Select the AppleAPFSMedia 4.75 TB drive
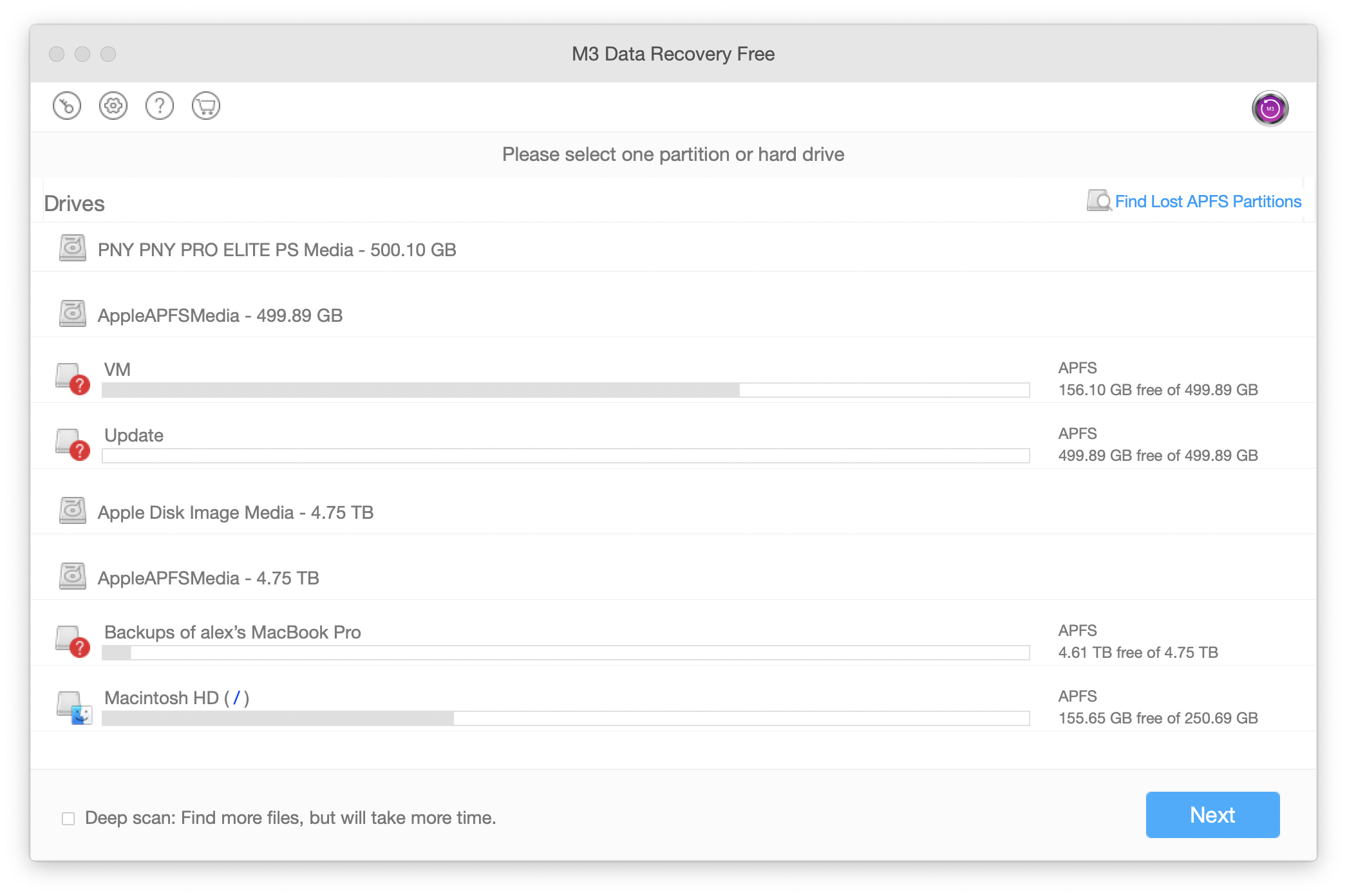Screen dimensions: 1347x896 tap(673, 577)
